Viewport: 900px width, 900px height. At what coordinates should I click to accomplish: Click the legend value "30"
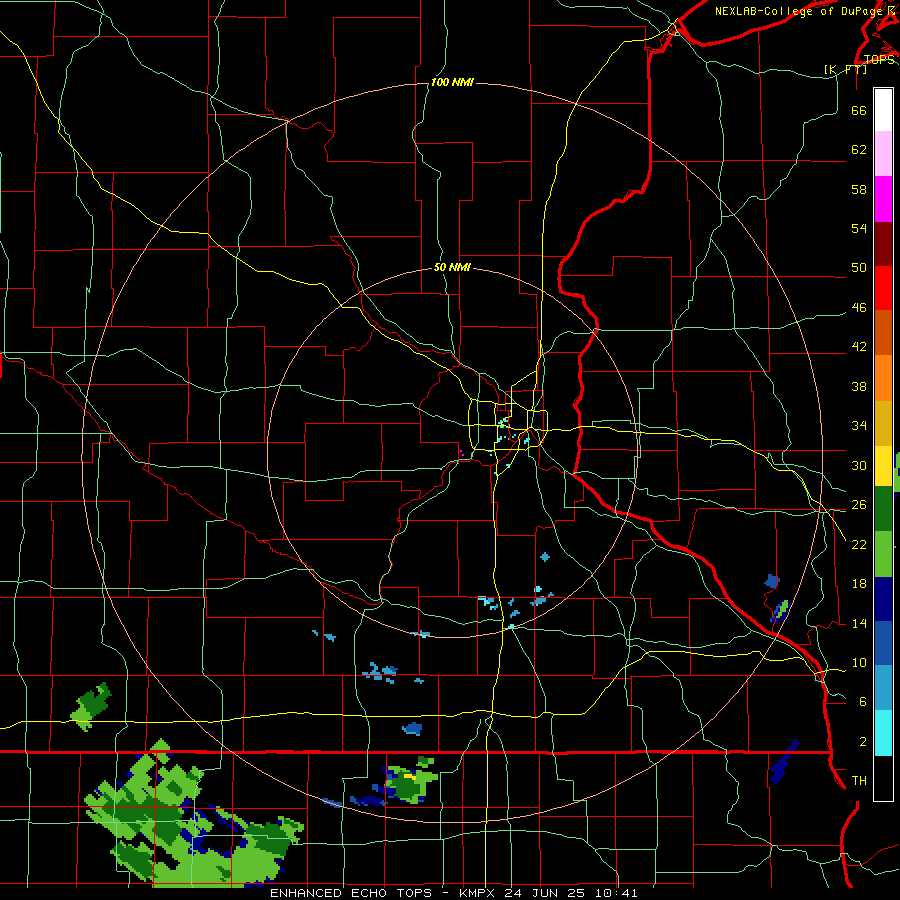(859, 465)
